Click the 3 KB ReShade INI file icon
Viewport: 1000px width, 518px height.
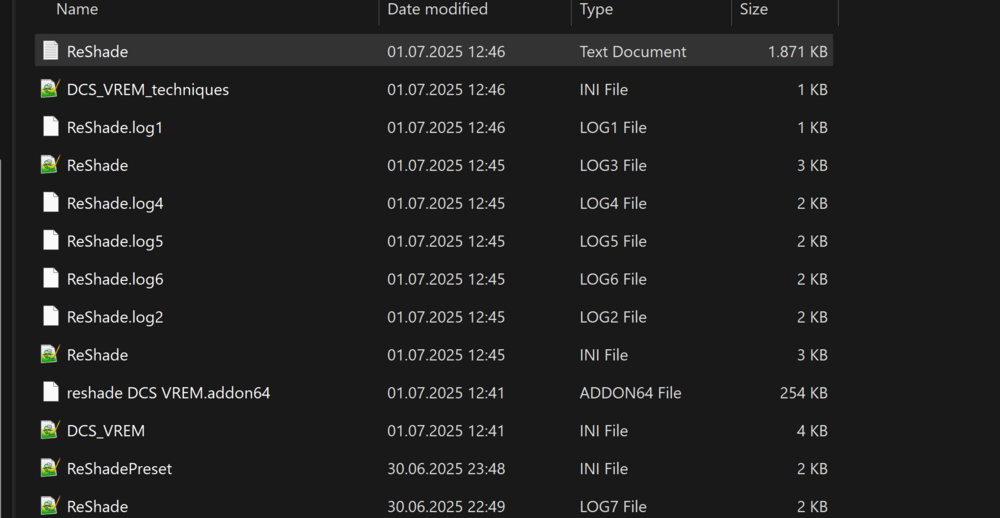tap(50, 355)
